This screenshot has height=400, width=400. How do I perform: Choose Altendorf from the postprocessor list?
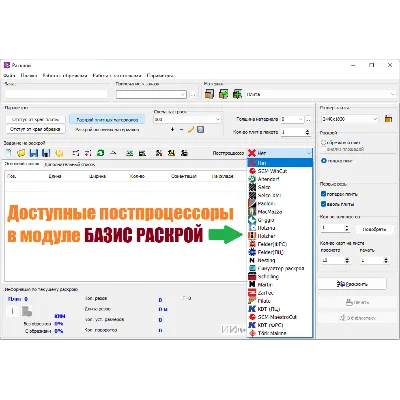[x=280, y=179]
